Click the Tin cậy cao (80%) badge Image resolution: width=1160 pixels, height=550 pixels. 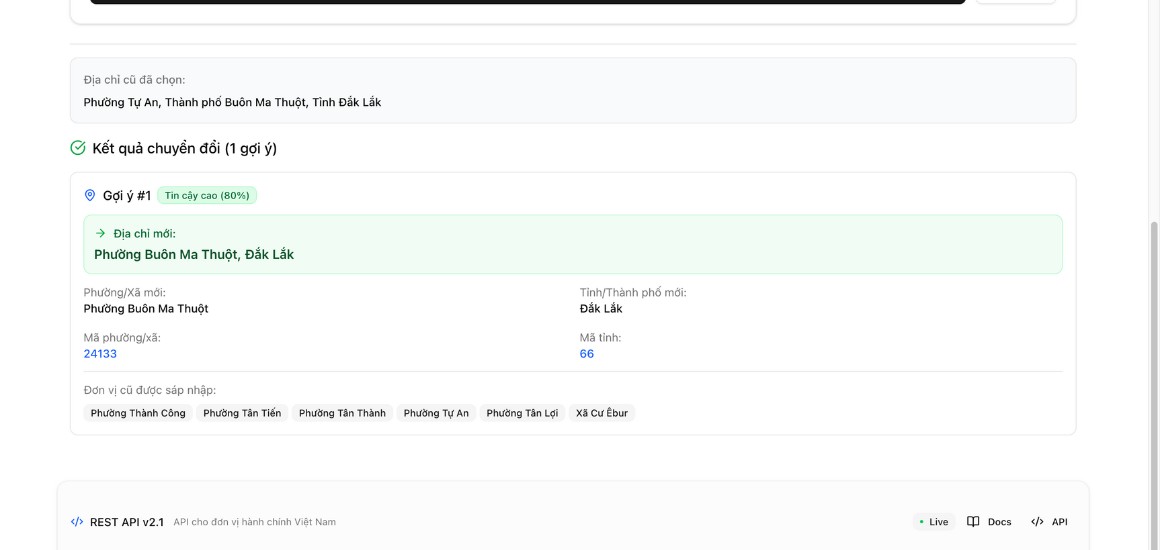tap(207, 195)
